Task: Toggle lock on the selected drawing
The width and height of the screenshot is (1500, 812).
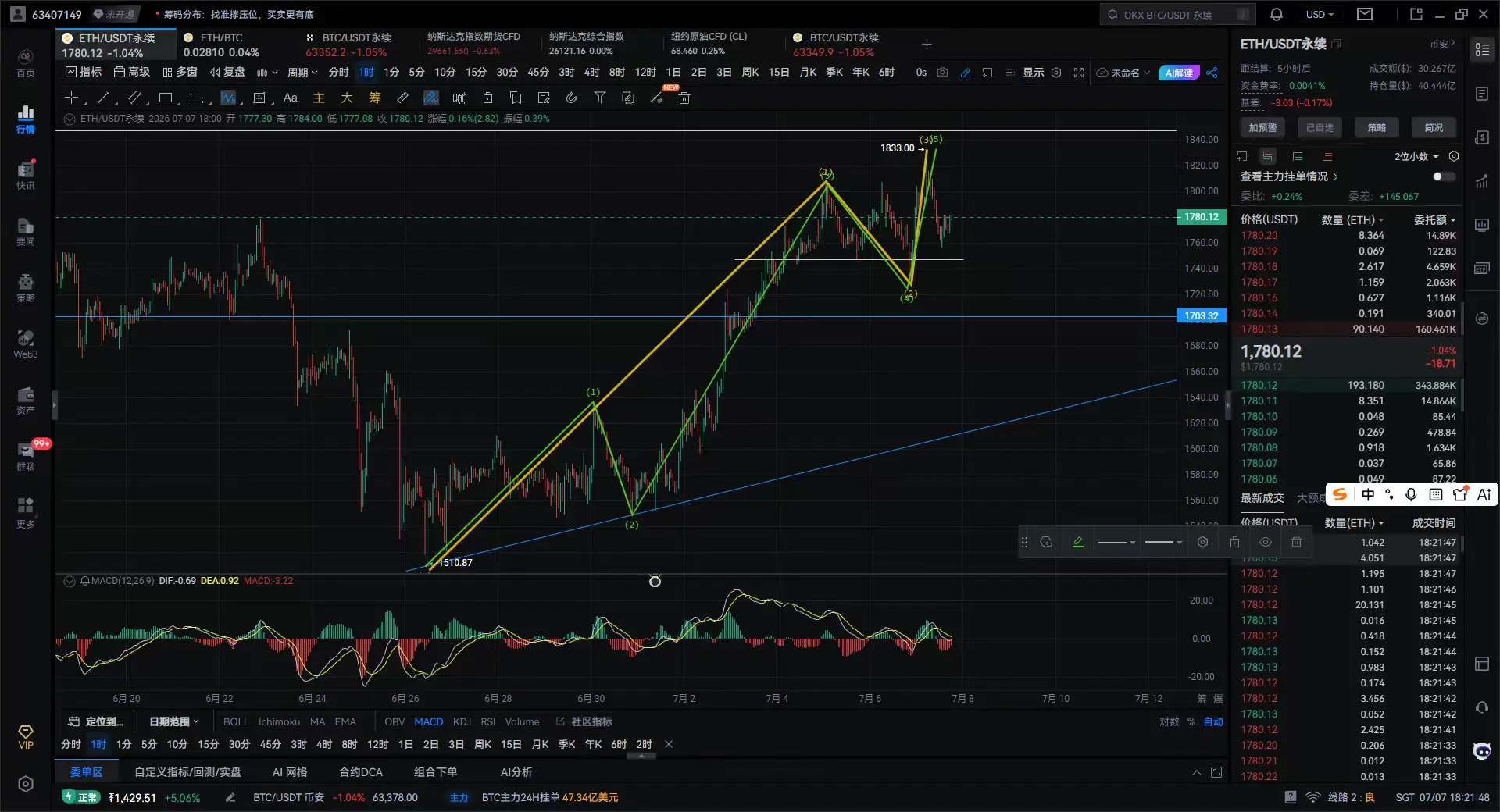Action: (x=1234, y=542)
